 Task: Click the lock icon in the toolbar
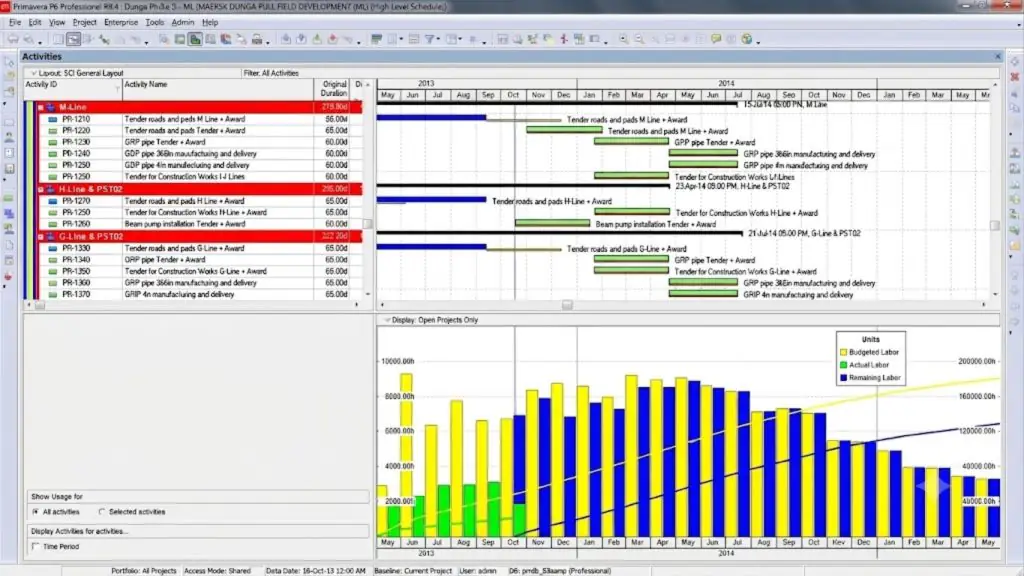[257, 39]
